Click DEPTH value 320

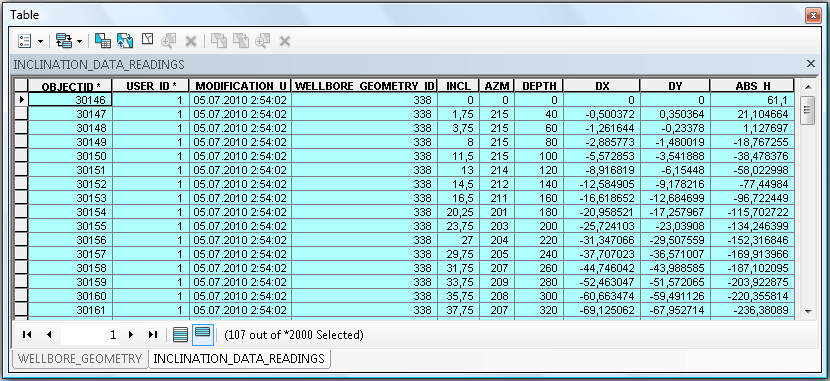pyautogui.click(x=539, y=310)
